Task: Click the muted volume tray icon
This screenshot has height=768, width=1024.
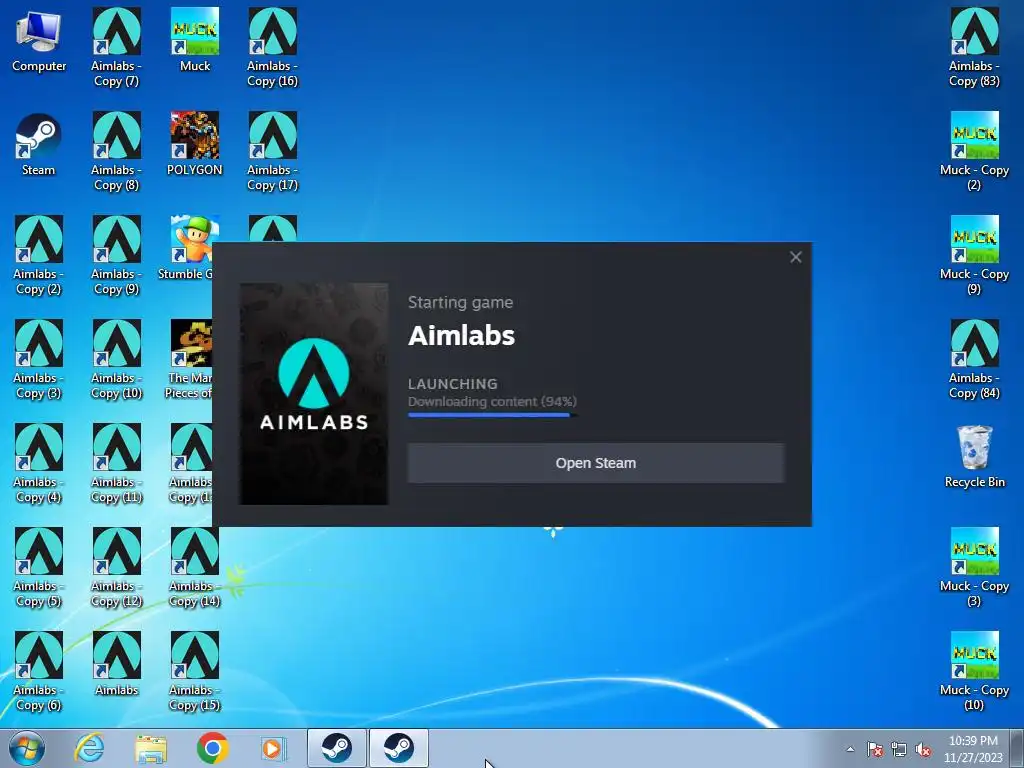Action: click(x=923, y=749)
